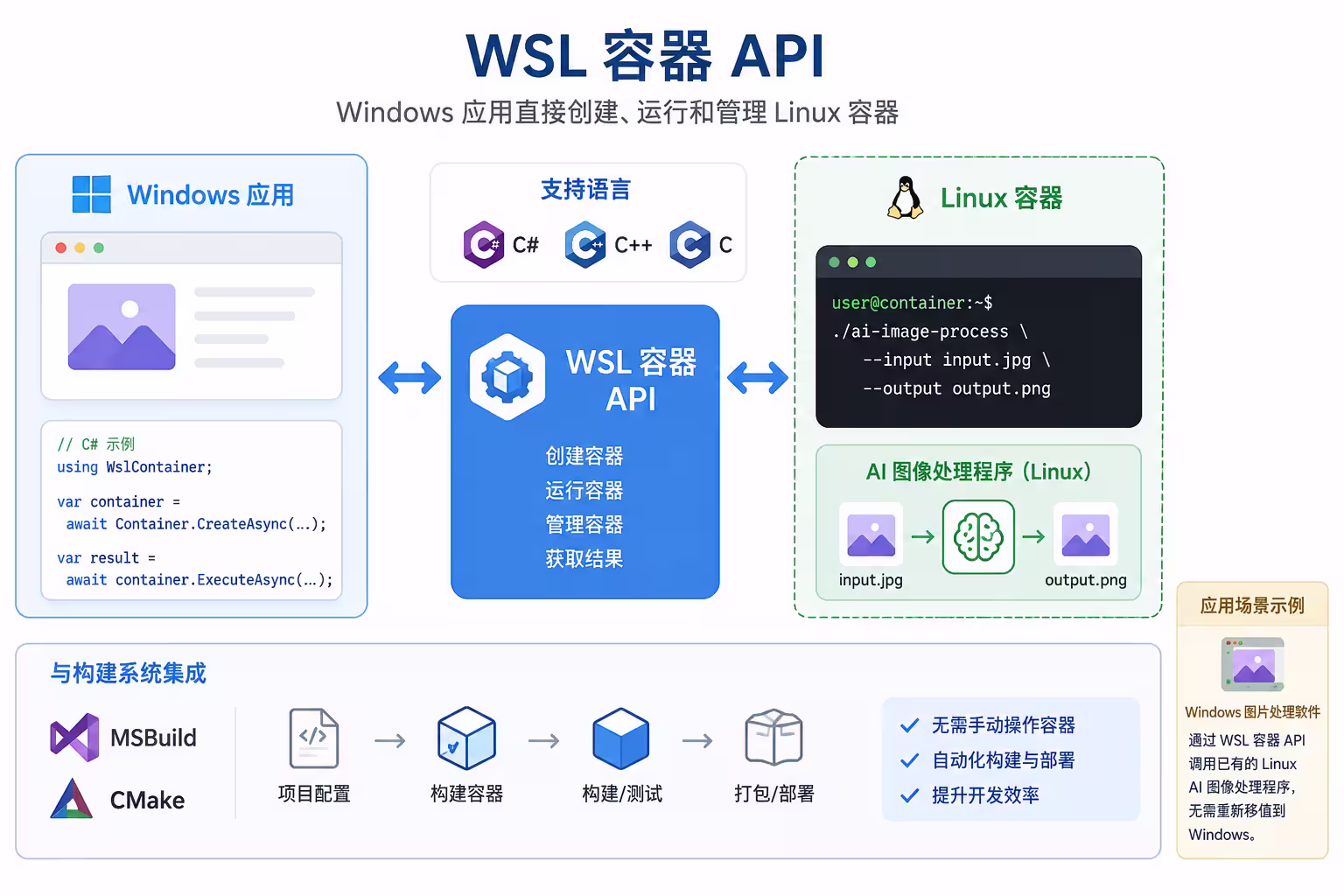The image size is (1344, 896).
Task: Click the double arrow between Windows and API
Action: (409, 378)
